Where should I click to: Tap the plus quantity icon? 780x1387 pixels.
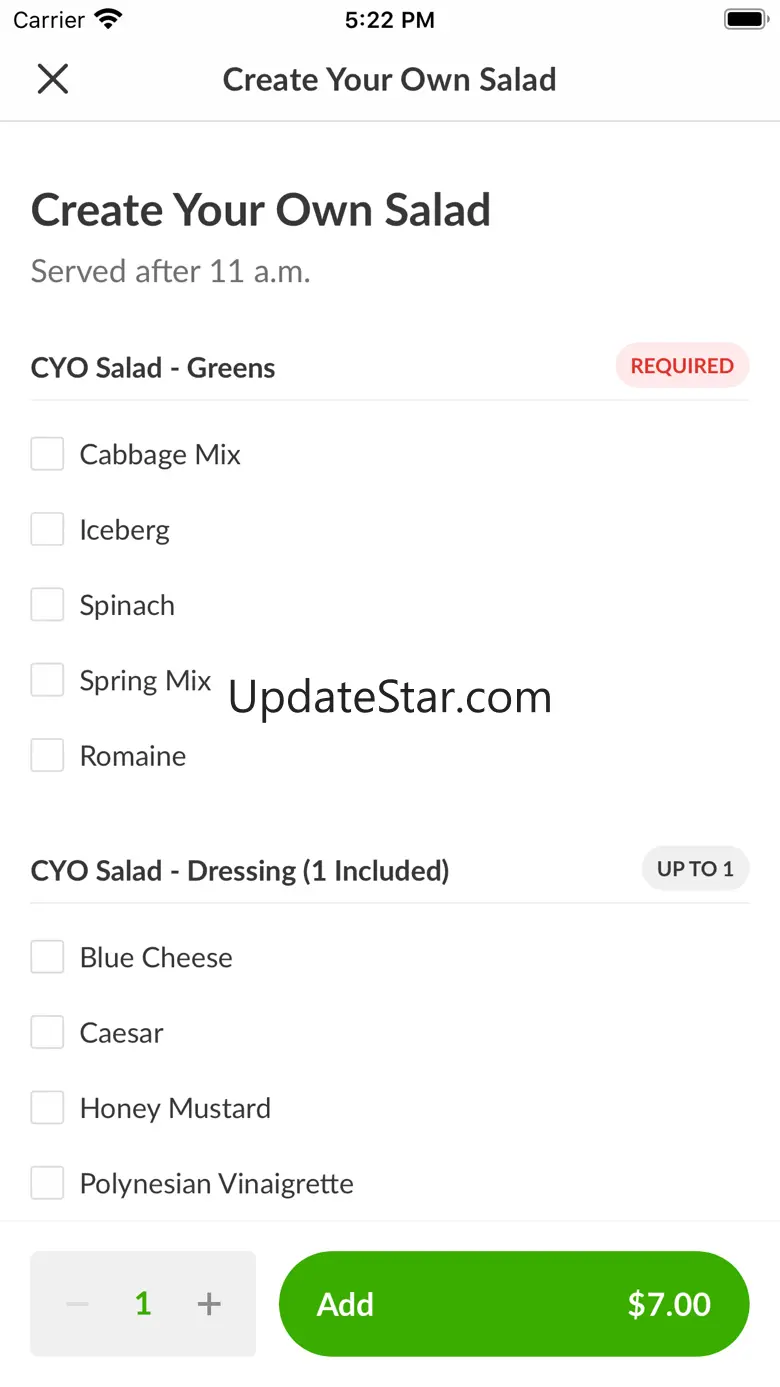(209, 1304)
